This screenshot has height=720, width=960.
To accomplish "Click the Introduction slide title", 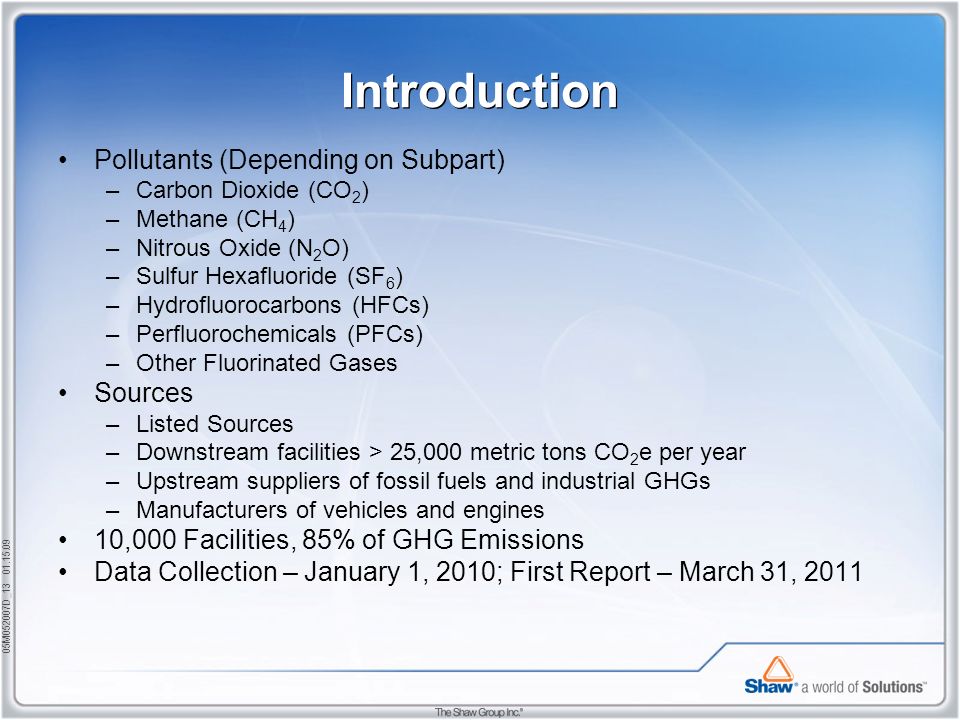I will pyautogui.click(x=479, y=92).
